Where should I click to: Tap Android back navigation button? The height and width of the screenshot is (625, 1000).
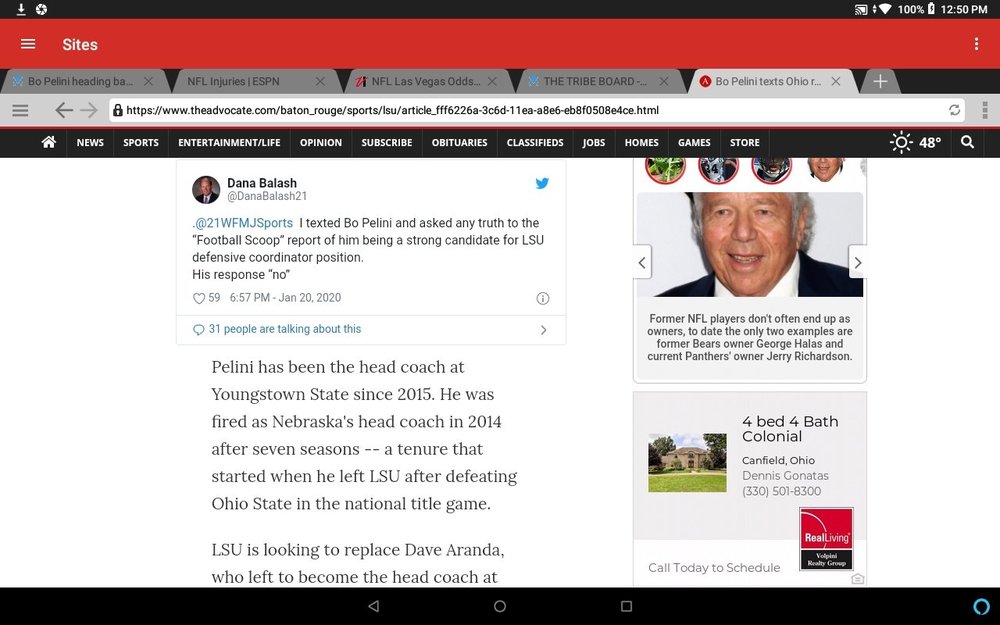pyautogui.click(x=374, y=606)
